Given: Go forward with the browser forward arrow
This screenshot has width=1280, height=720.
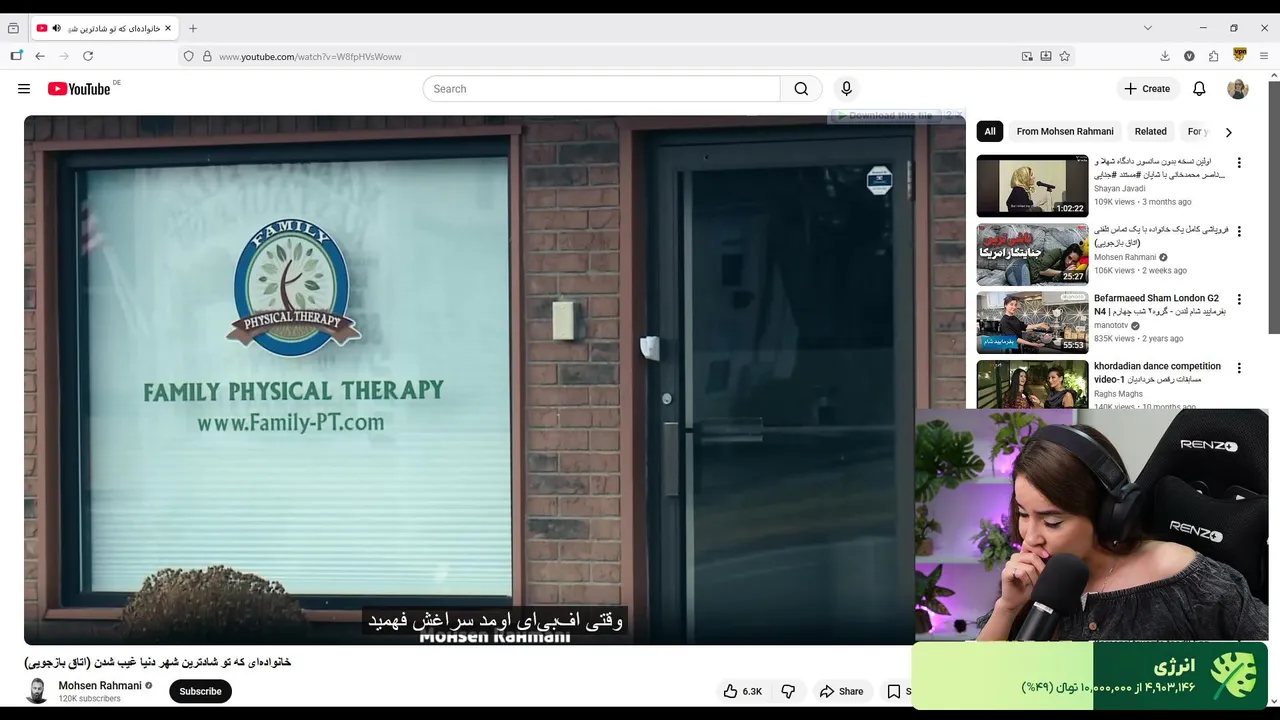Looking at the screenshot, I should [x=64, y=56].
